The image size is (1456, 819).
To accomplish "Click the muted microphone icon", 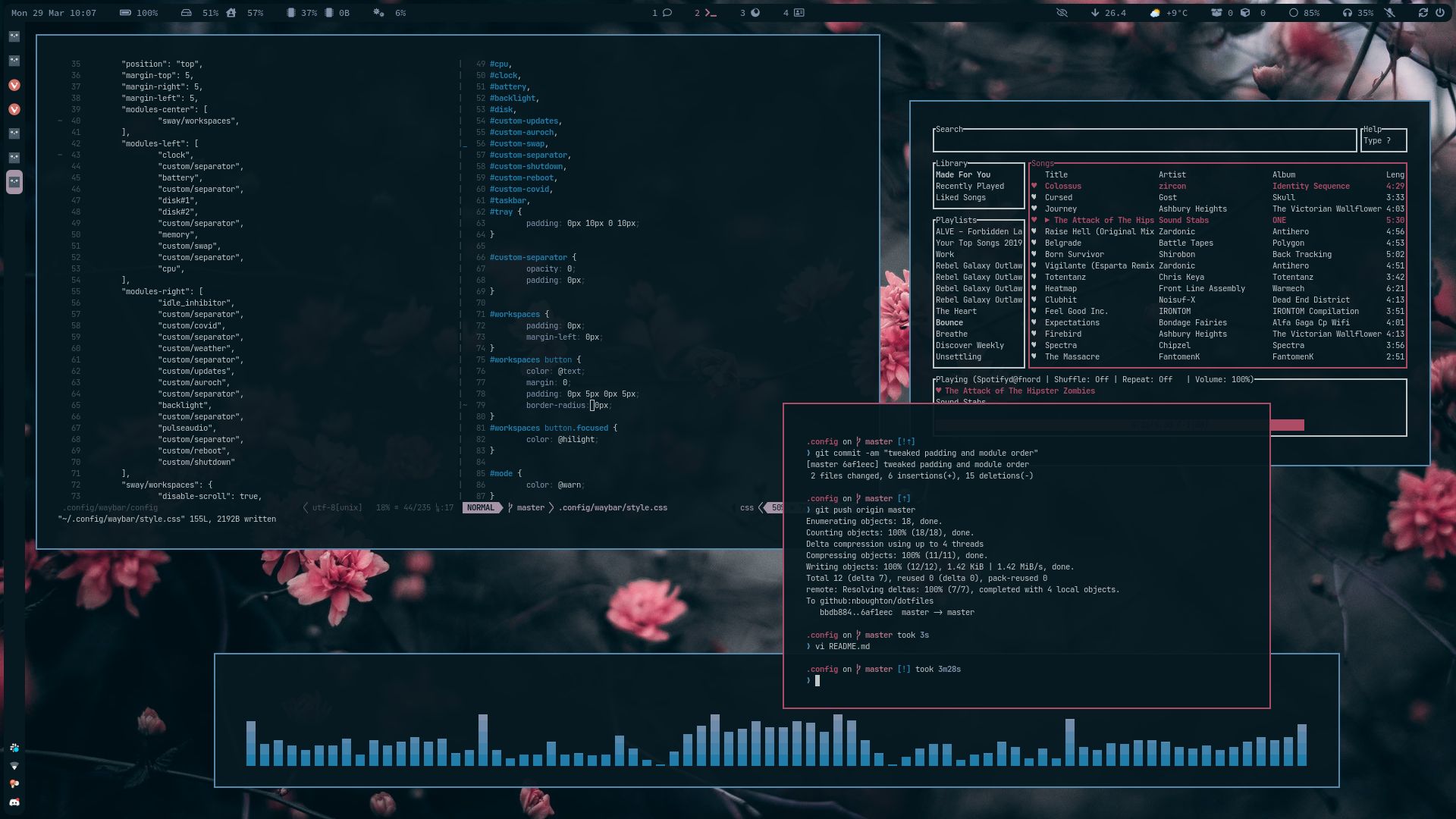I will point(1389,12).
